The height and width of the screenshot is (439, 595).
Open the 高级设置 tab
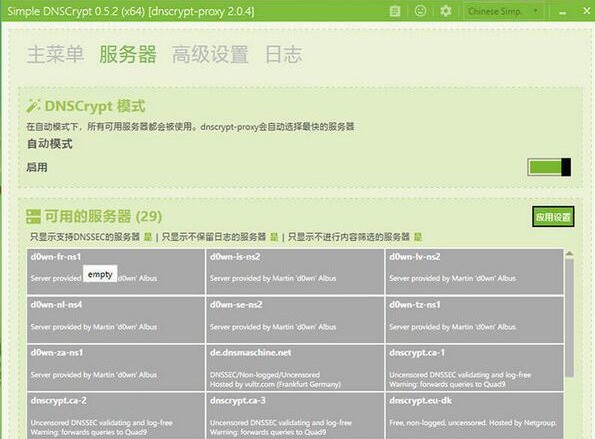tap(210, 54)
